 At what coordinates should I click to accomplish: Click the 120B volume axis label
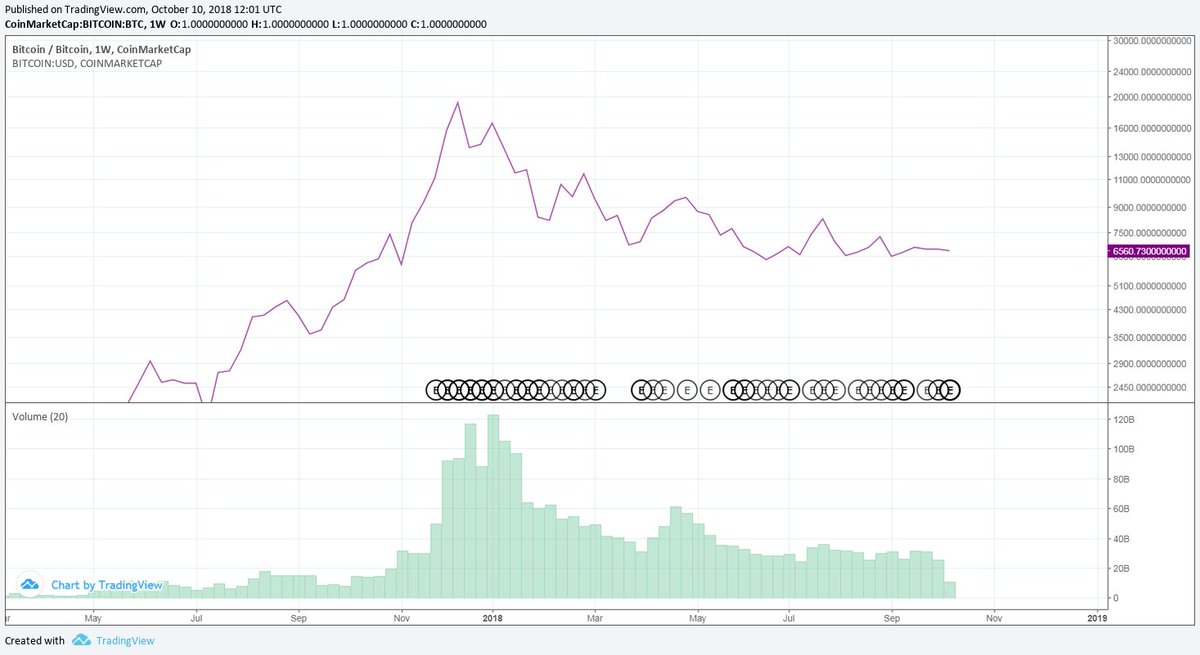click(1124, 420)
